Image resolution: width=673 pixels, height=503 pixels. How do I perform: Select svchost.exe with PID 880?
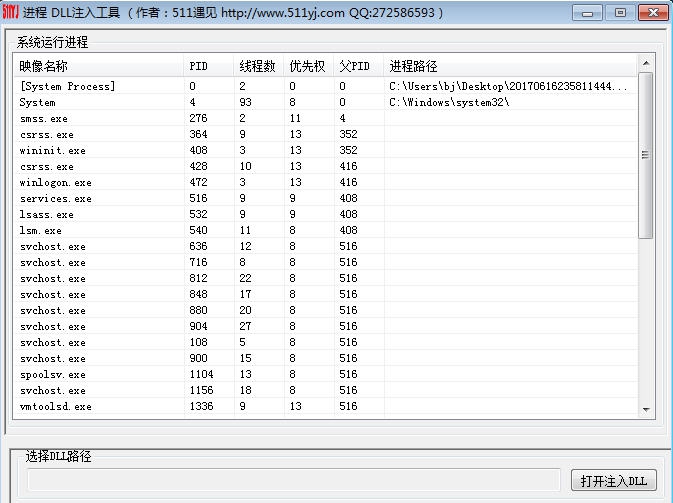click(325, 310)
